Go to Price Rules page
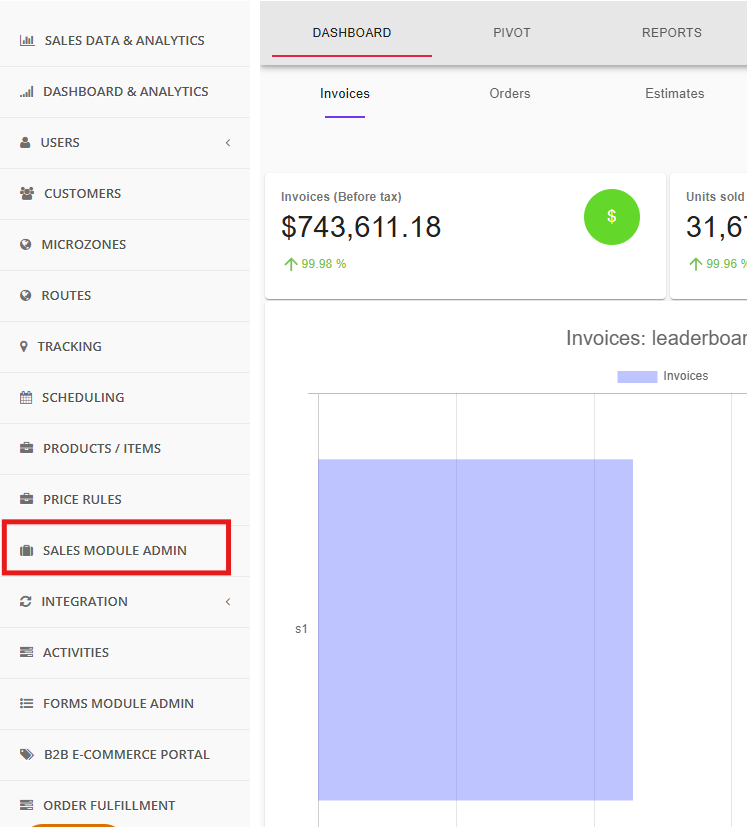The height and width of the screenshot is (827, 747). (125, 499)
